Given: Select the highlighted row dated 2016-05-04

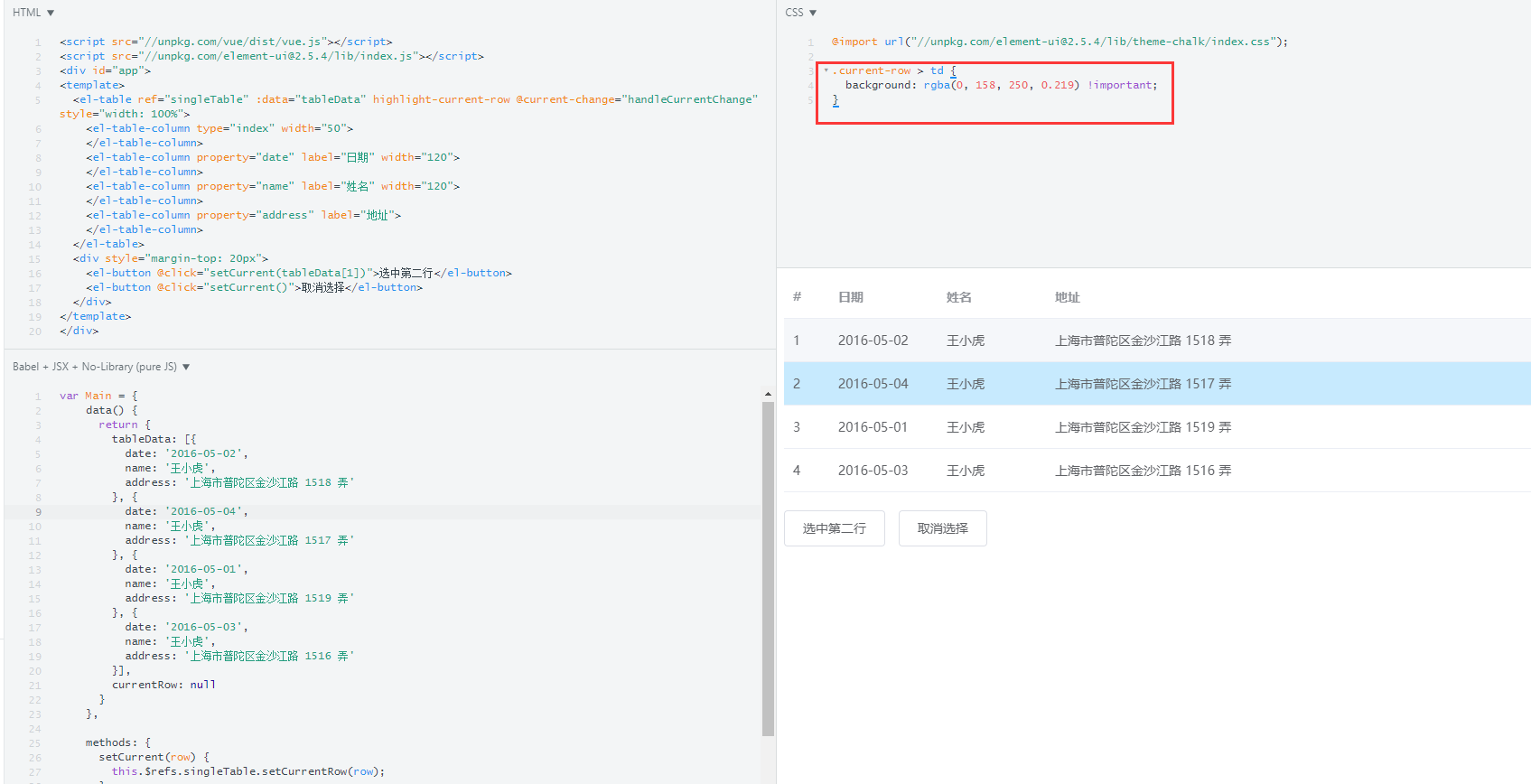Looking at the screenshot, I should pos(1157,384).
